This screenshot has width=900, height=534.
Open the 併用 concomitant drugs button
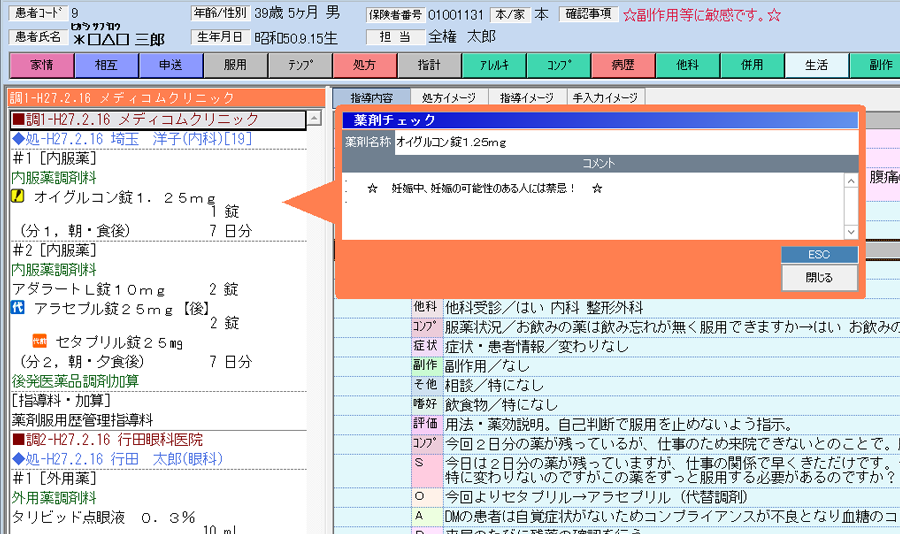point(752,65)
